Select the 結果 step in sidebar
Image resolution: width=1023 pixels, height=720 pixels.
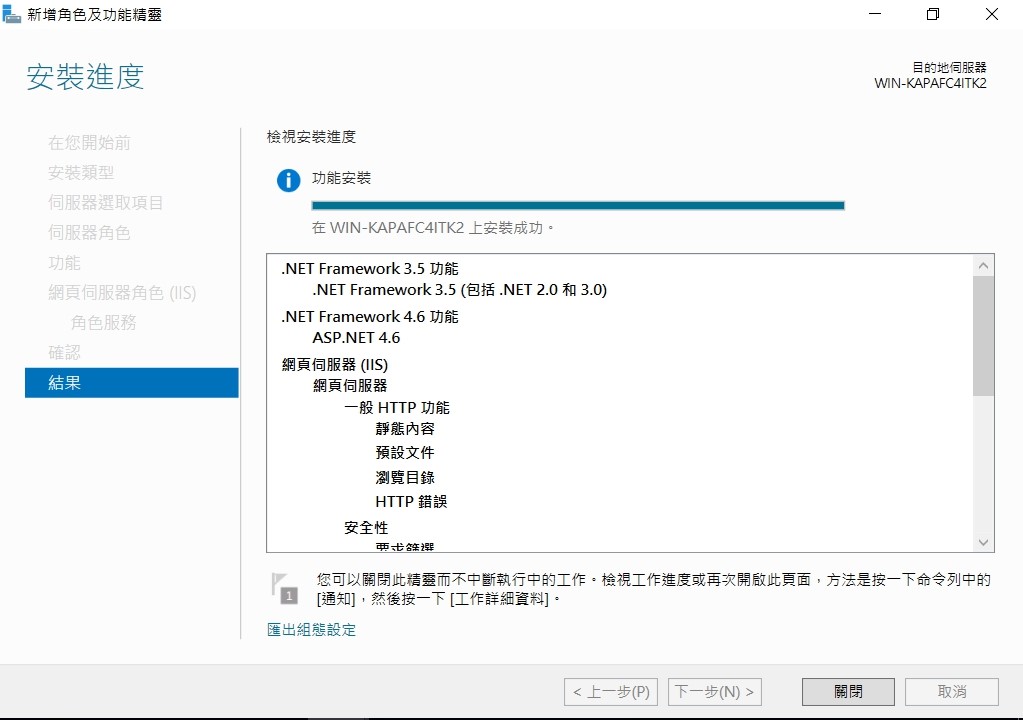pyautogui.click(x=132, y=383)
